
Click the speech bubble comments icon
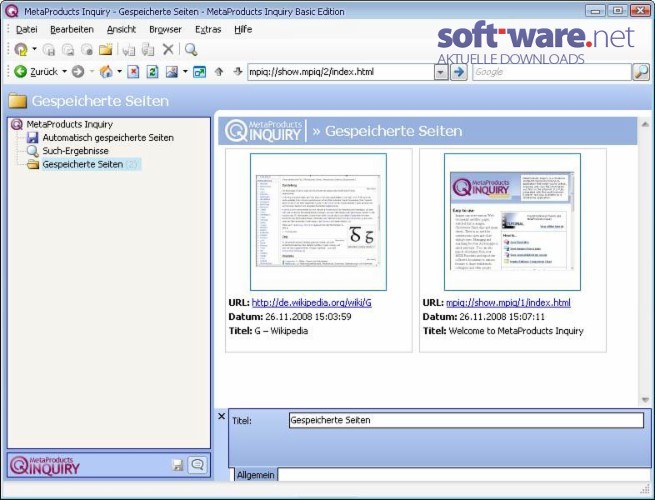[198, 465]
